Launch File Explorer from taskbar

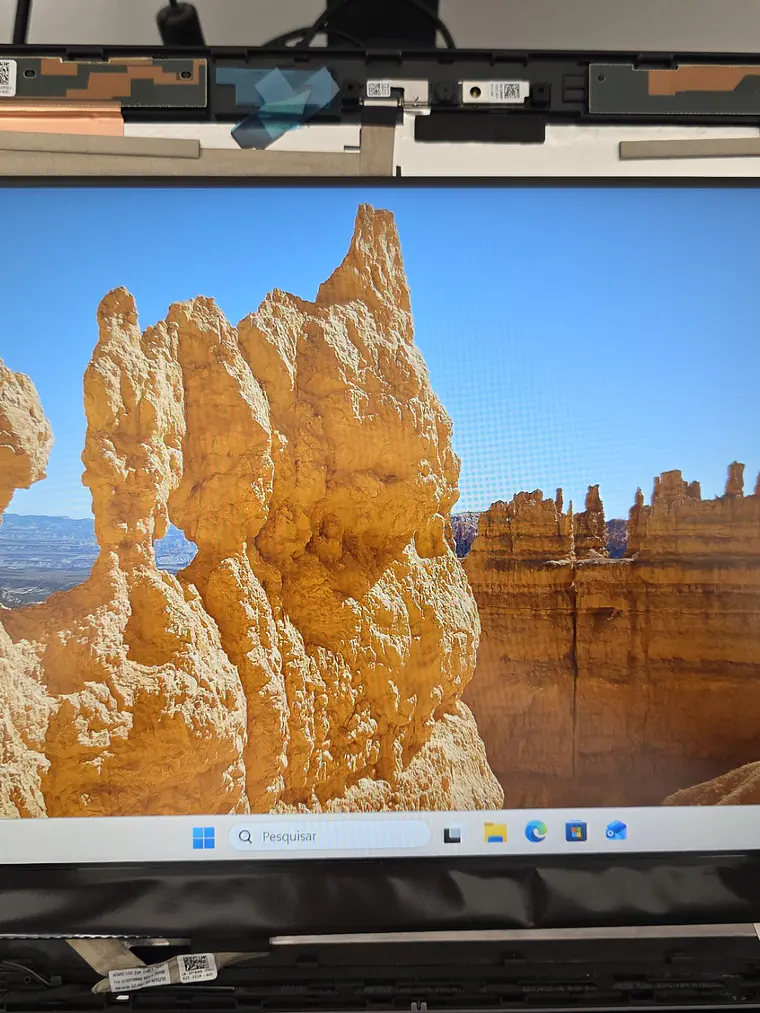tap(495, 833)
